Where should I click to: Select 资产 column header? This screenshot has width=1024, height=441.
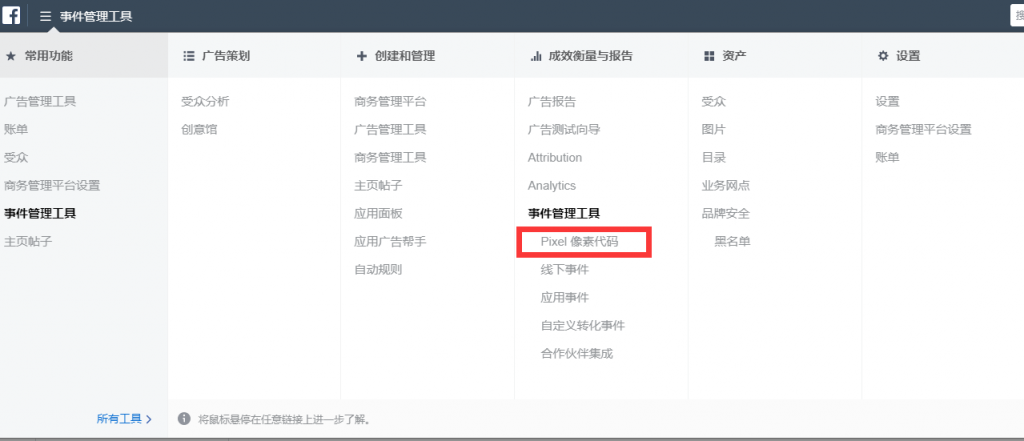point(735,56)
